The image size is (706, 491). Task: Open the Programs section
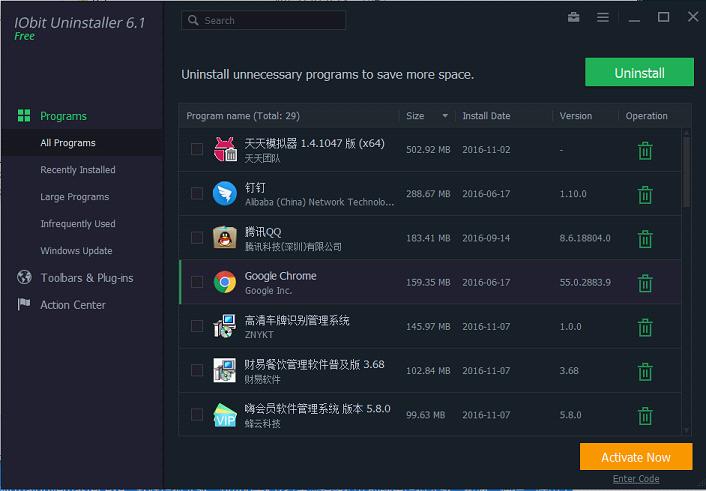[63, 116]
